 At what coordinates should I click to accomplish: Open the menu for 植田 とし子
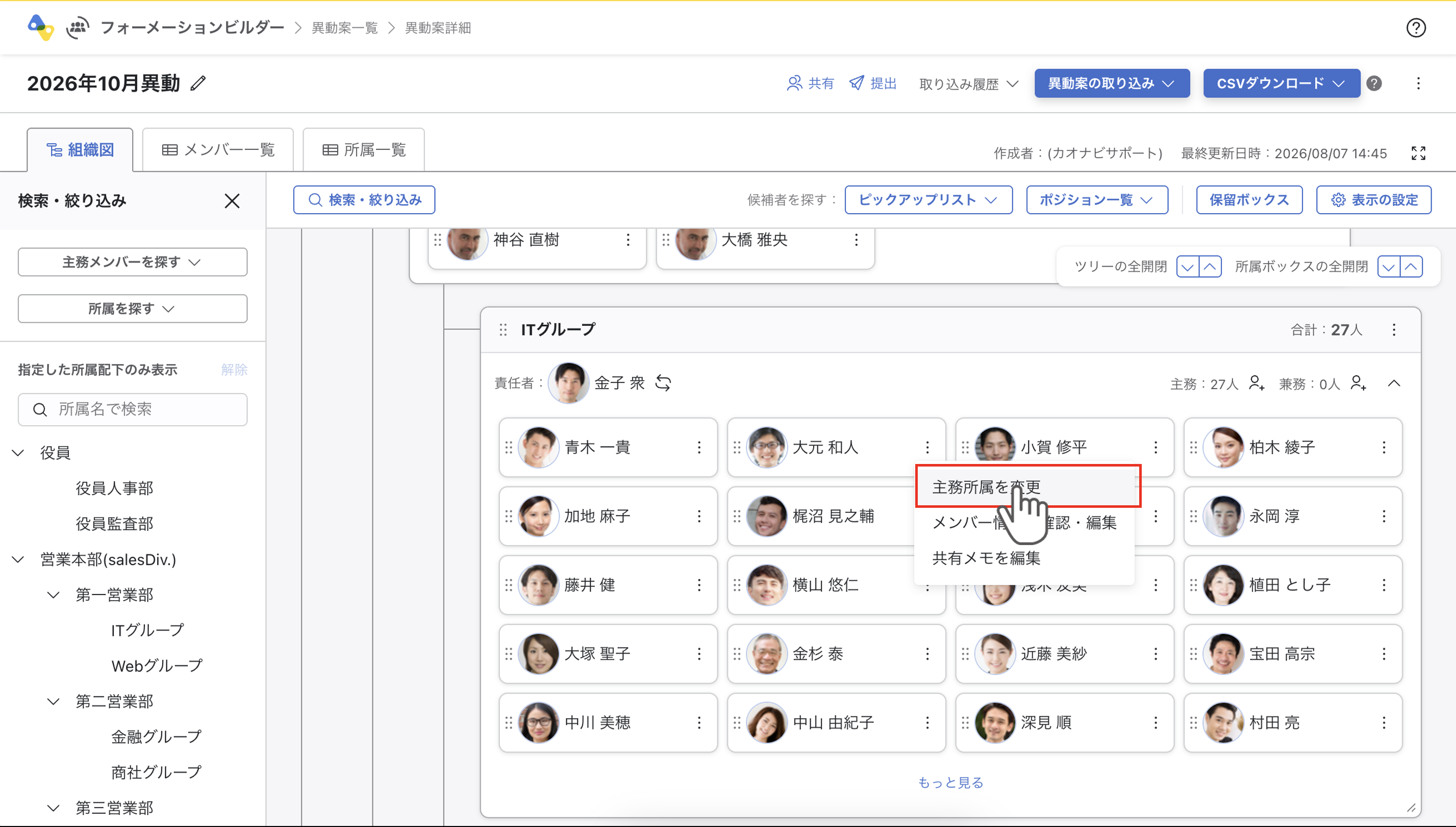coord(1383,585)
